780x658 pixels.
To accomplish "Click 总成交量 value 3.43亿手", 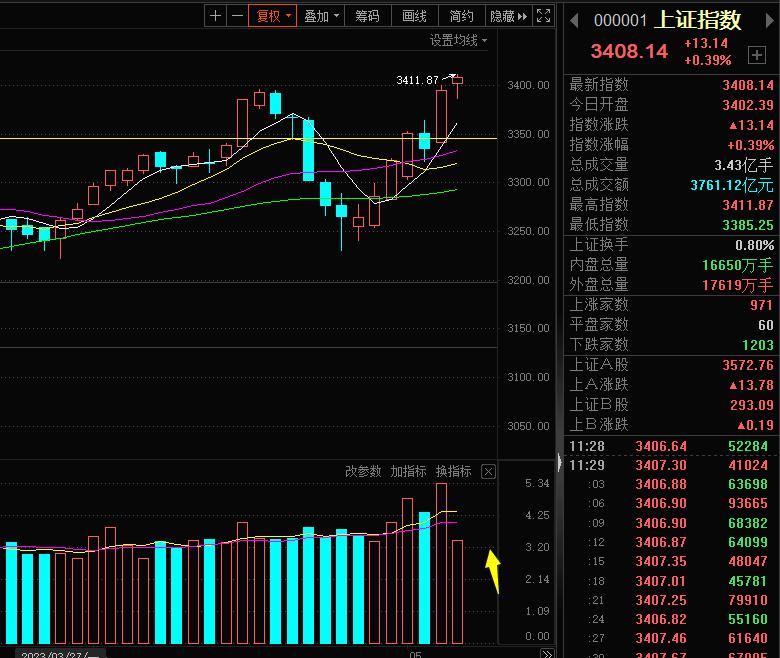I will coord(744,165).
